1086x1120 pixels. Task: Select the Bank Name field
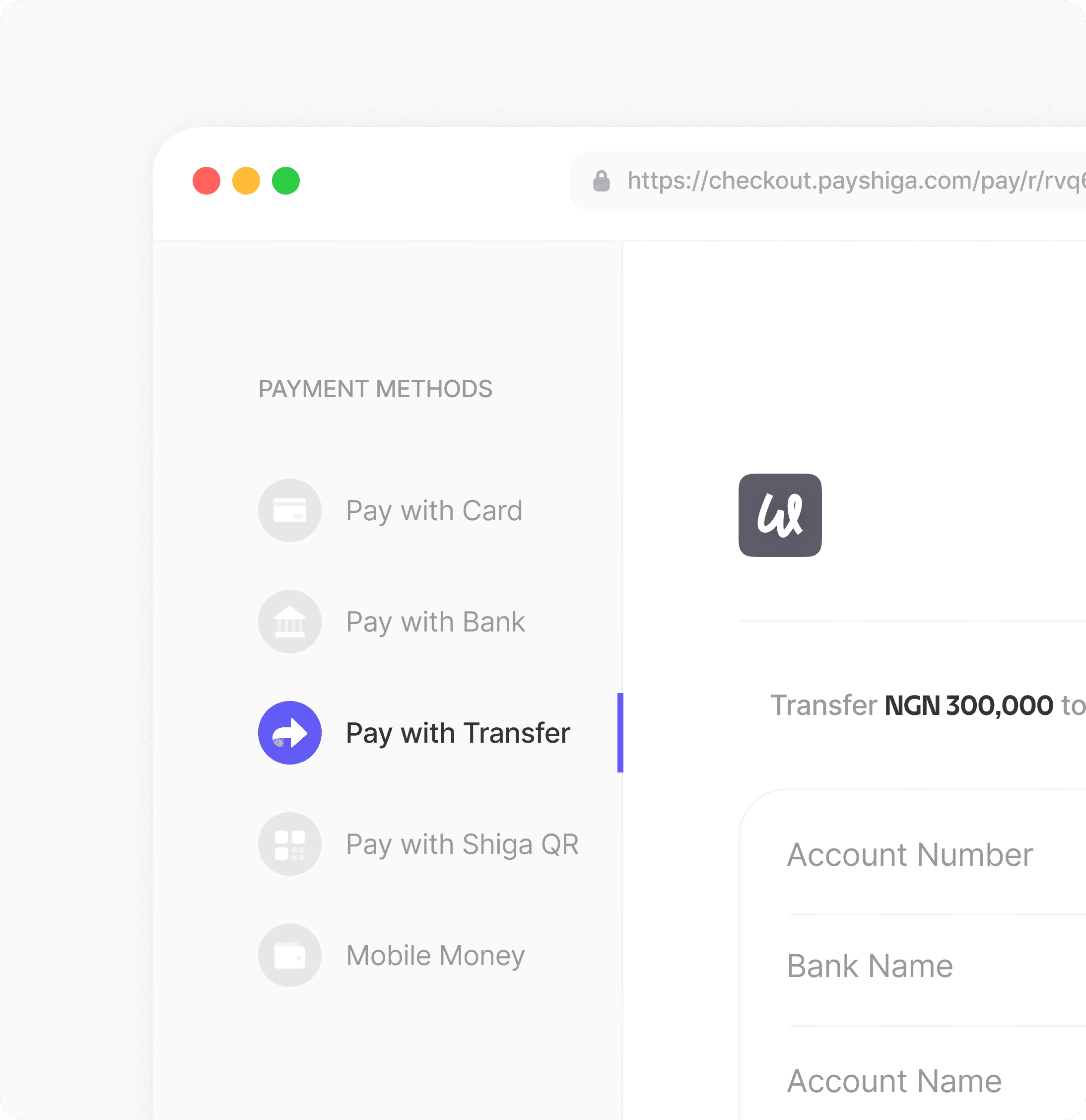point(871,966)
